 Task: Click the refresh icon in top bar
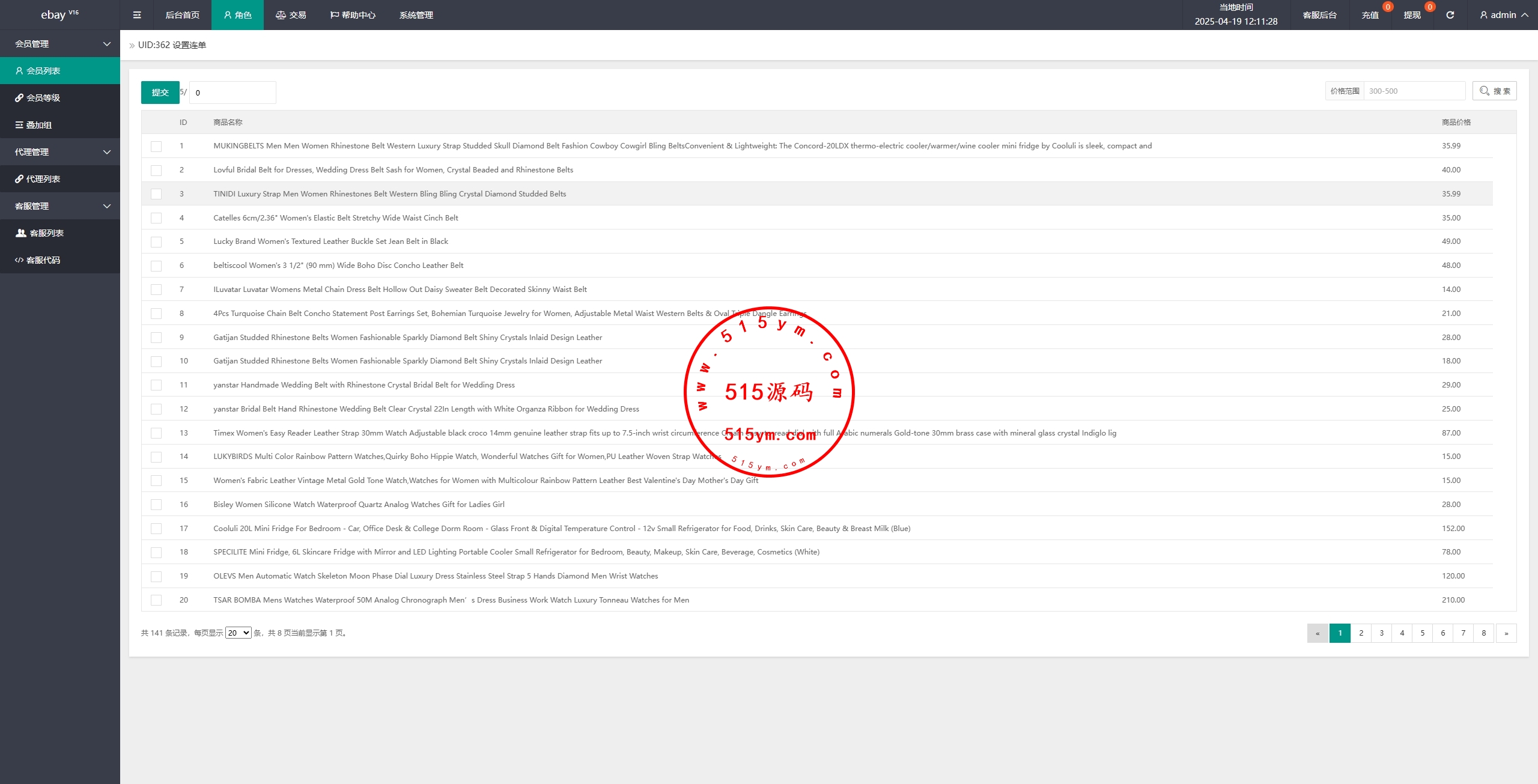click(x=1450, y=15)
